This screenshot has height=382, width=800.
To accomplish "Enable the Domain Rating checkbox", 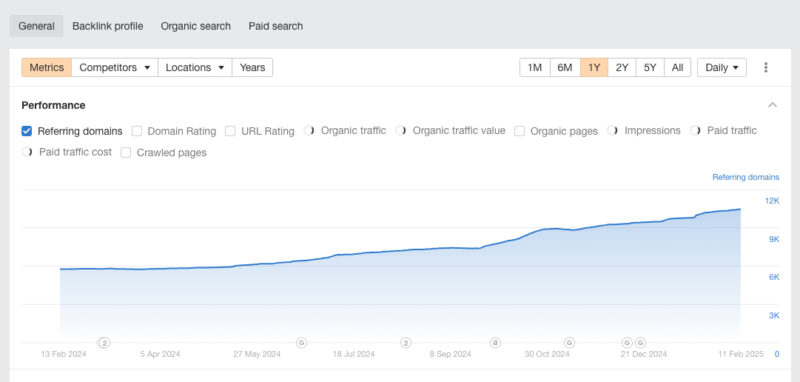I will 137,131.
